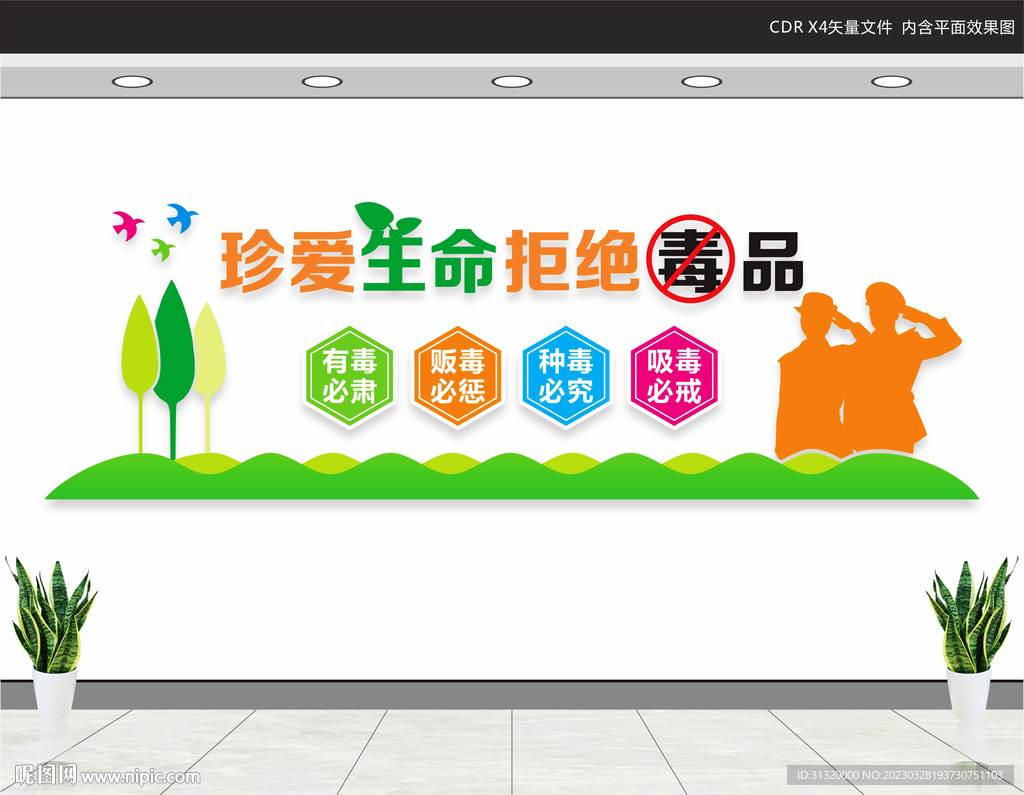Image resolution: width=1024 pixels, height=795 pixels.
Task: Click the left potted snake plant
Action: click(52, 637)
